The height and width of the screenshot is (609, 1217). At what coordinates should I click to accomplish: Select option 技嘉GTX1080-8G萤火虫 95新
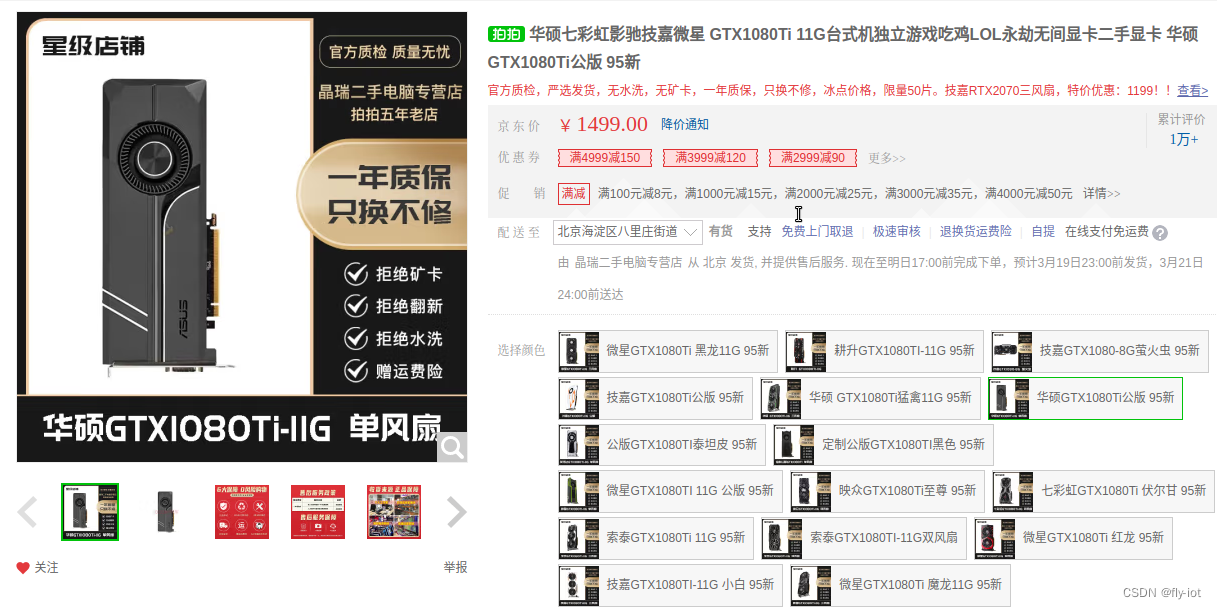click(x=1100, y=351)
